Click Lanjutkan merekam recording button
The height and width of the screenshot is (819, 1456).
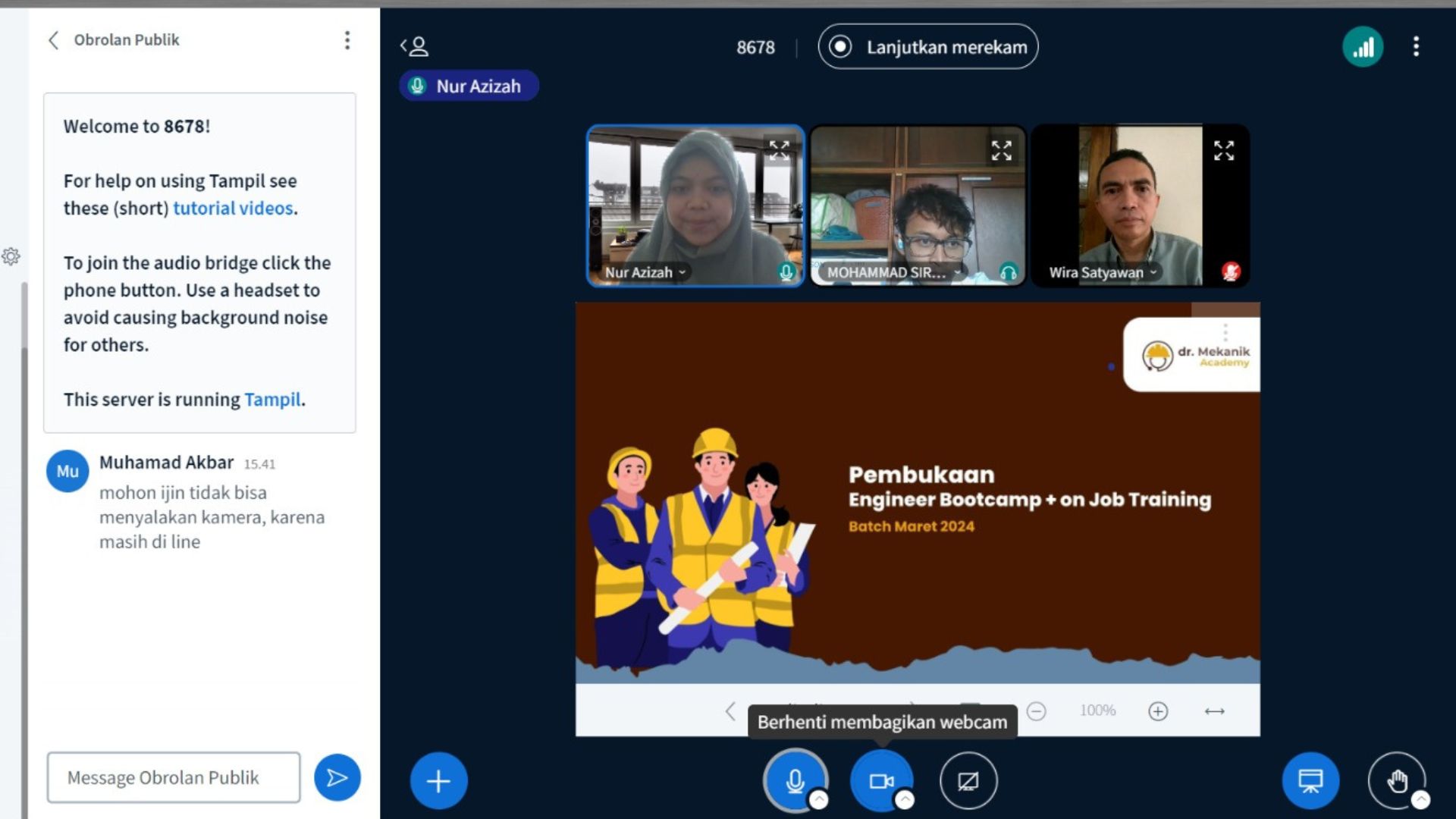pos(927,47)
